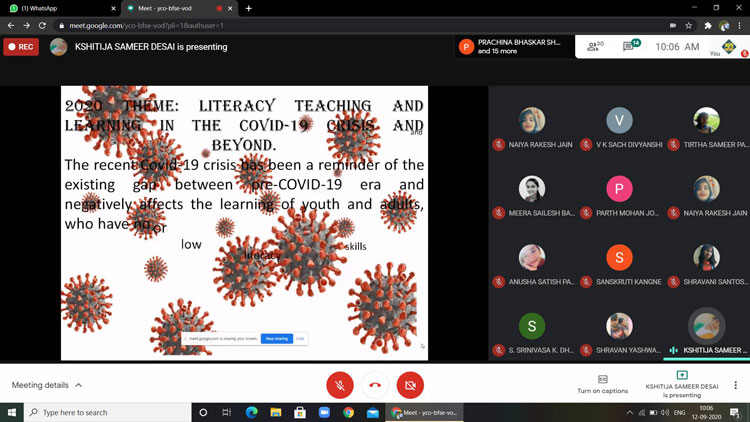This screenshot has height=422, width=750.
Task: Show hidden icons in the system tray
Action: [x=630, y=412]
